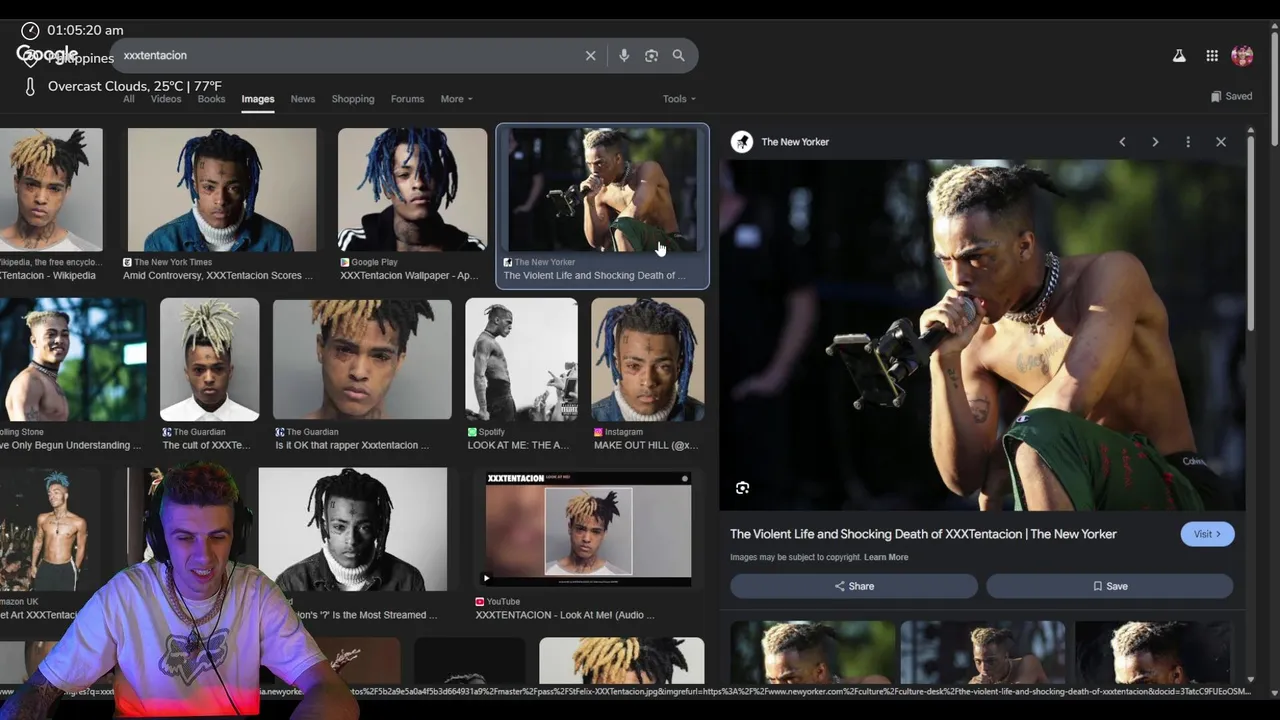This screenshot has width=1280, height=720.
Task: Open the black-and-white portrait image result
Action: (353, 529)
